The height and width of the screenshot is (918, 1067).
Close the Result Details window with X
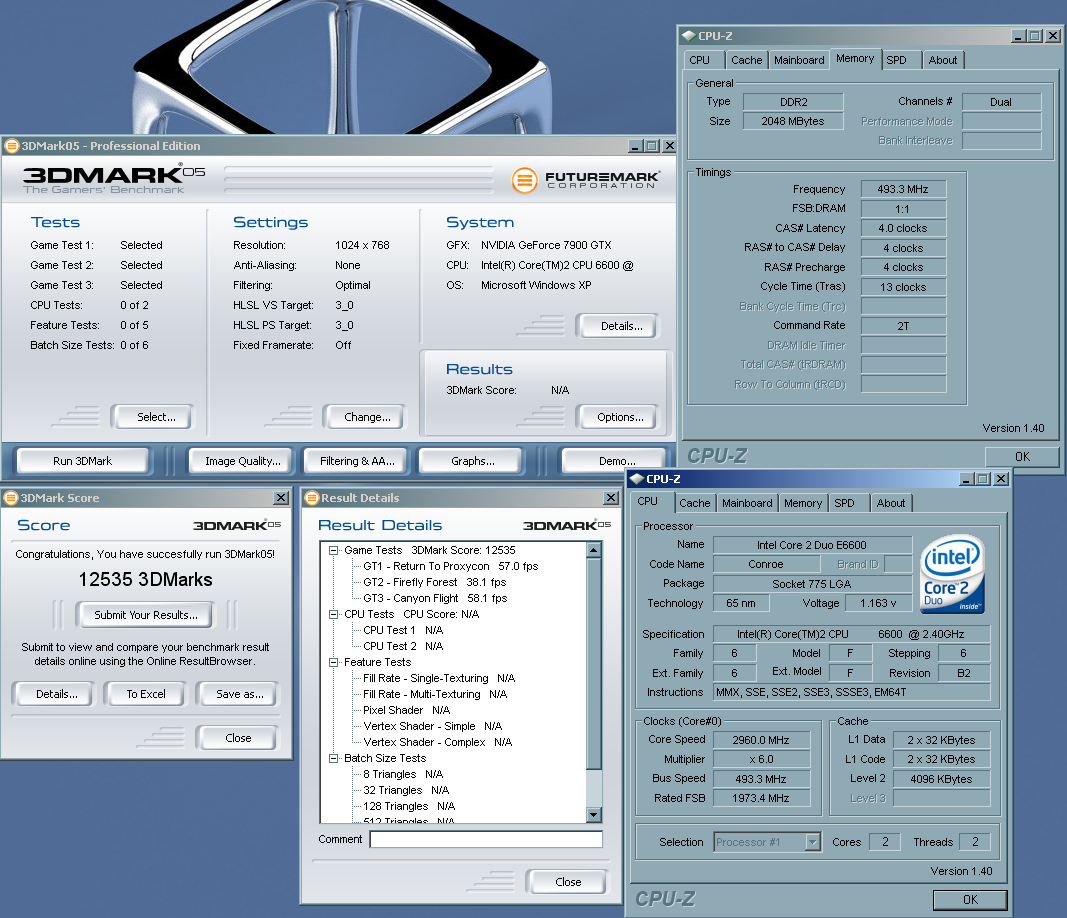(x=611, y=497)
